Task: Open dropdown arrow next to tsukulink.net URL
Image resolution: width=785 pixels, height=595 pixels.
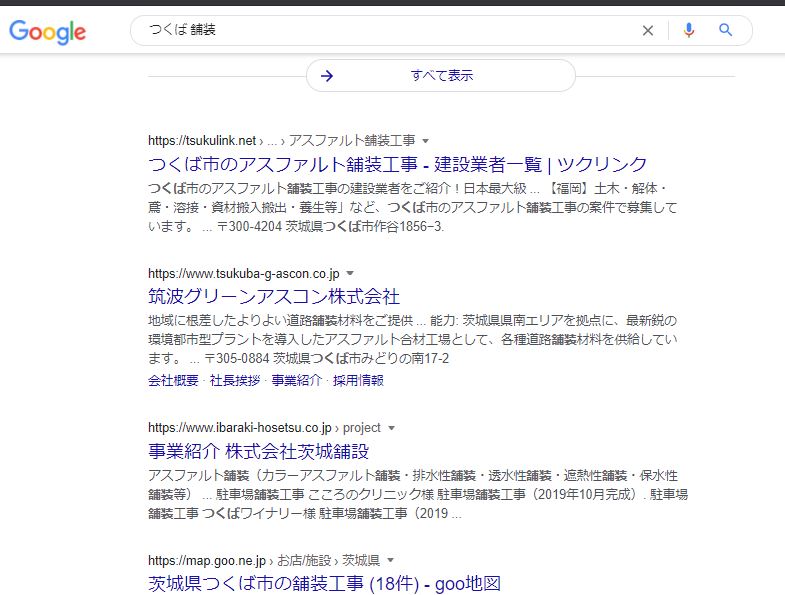Action: pos(426,141)
